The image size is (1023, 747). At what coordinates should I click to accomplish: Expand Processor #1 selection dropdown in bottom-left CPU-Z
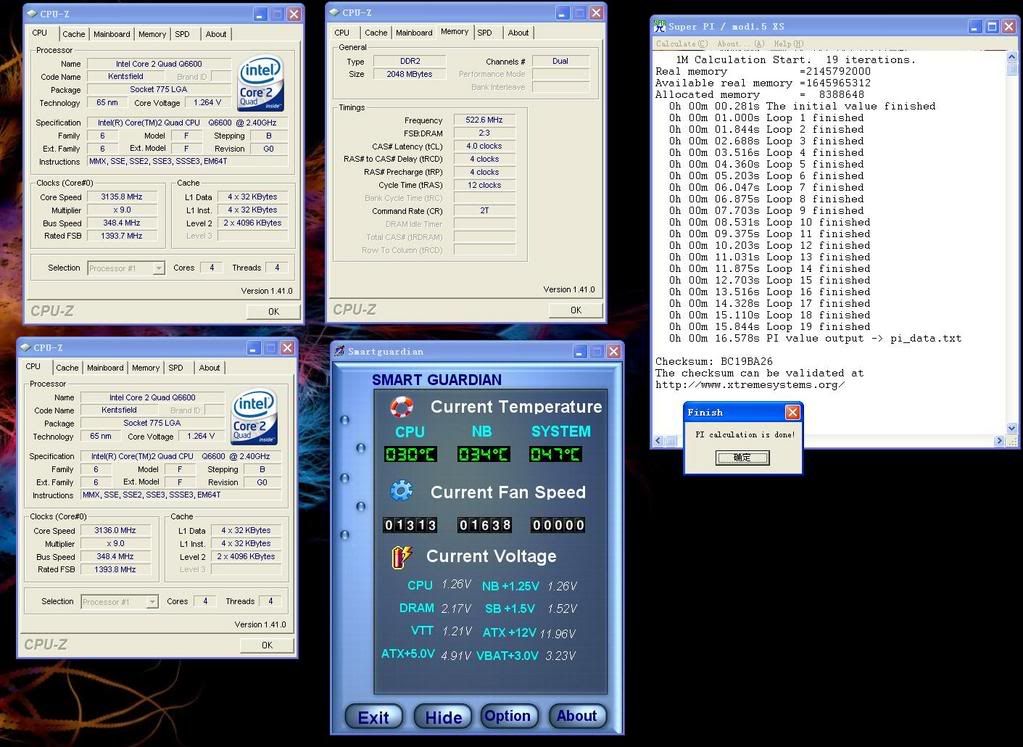point(119,602)
